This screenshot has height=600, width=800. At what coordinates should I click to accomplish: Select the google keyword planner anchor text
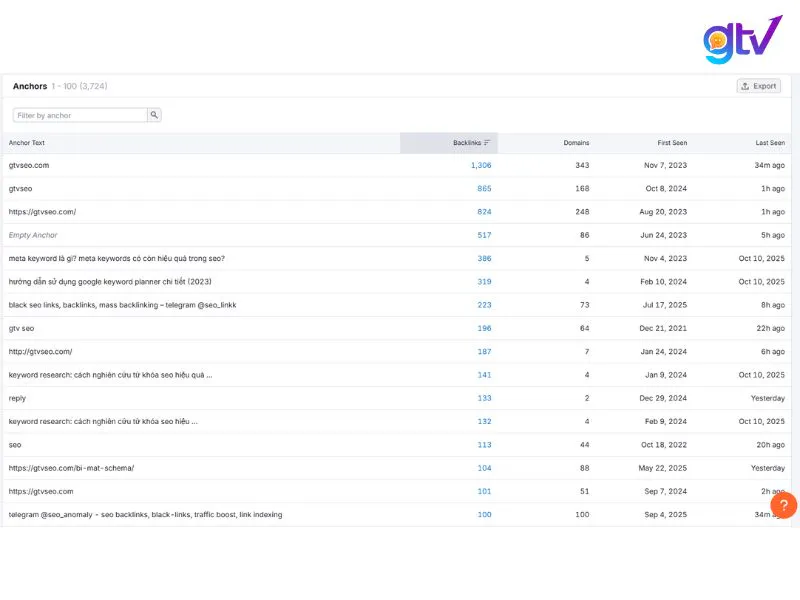tap(110, 282)
